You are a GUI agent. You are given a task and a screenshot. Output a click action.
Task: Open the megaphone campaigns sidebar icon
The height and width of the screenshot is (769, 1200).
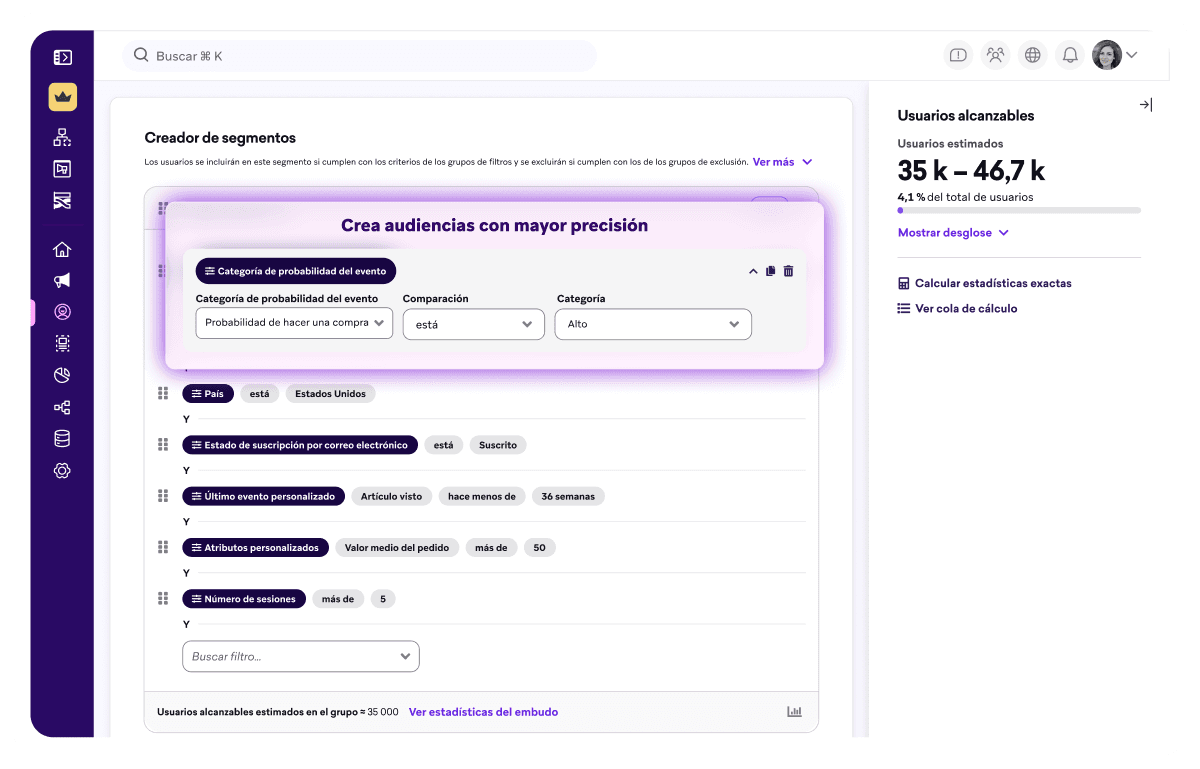point(62,281)
